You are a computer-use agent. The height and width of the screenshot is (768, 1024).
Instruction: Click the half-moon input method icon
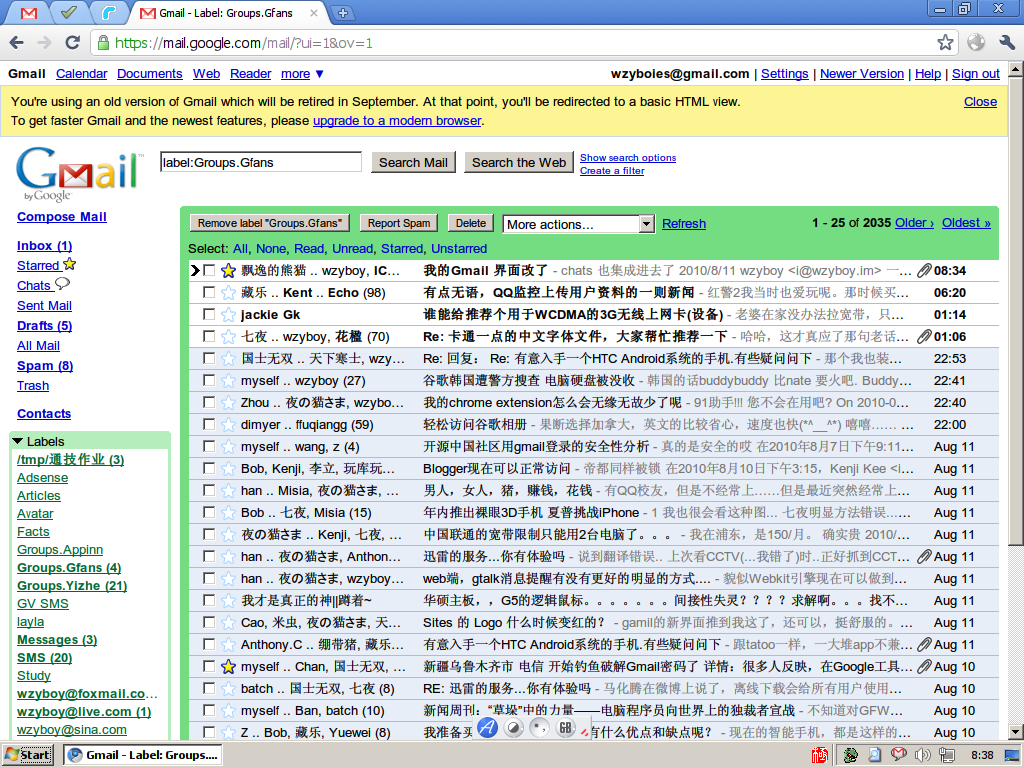[x=514, y=728]
